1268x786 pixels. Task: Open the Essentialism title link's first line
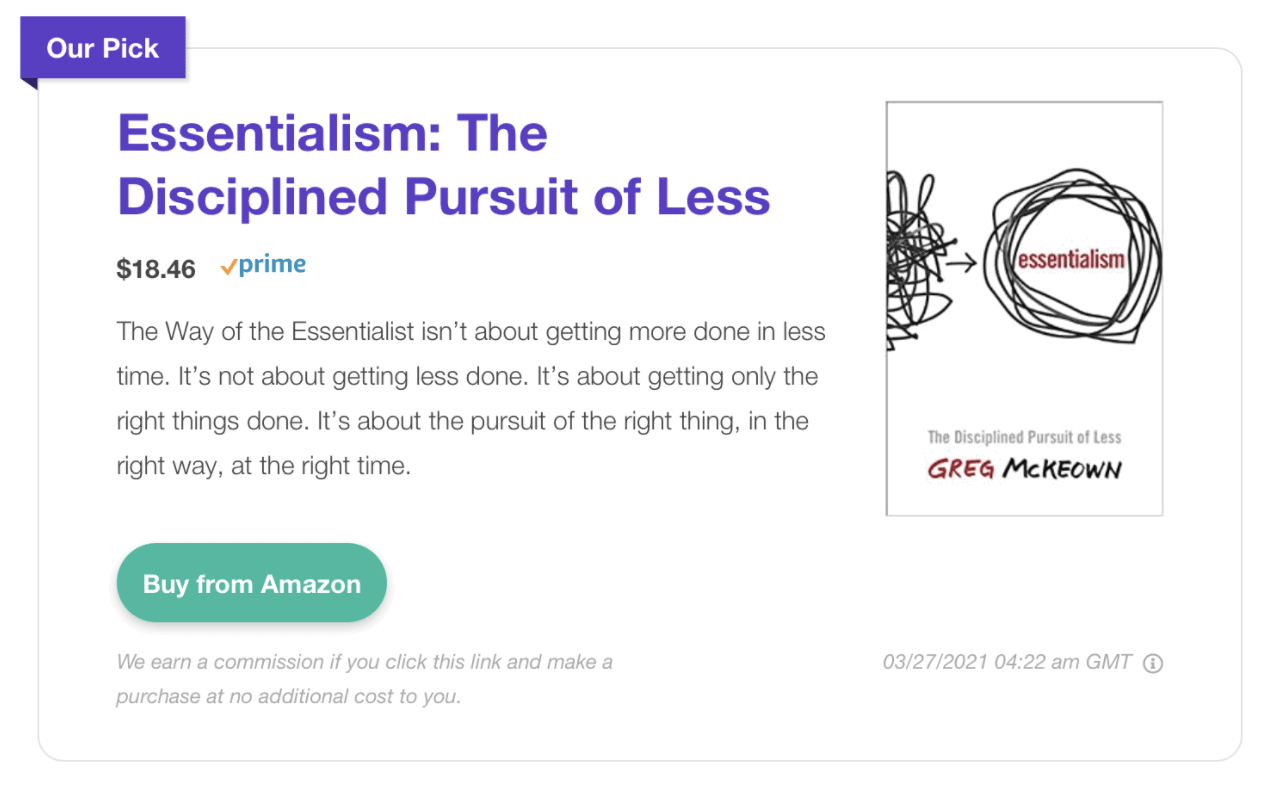[x=332, y=134]
